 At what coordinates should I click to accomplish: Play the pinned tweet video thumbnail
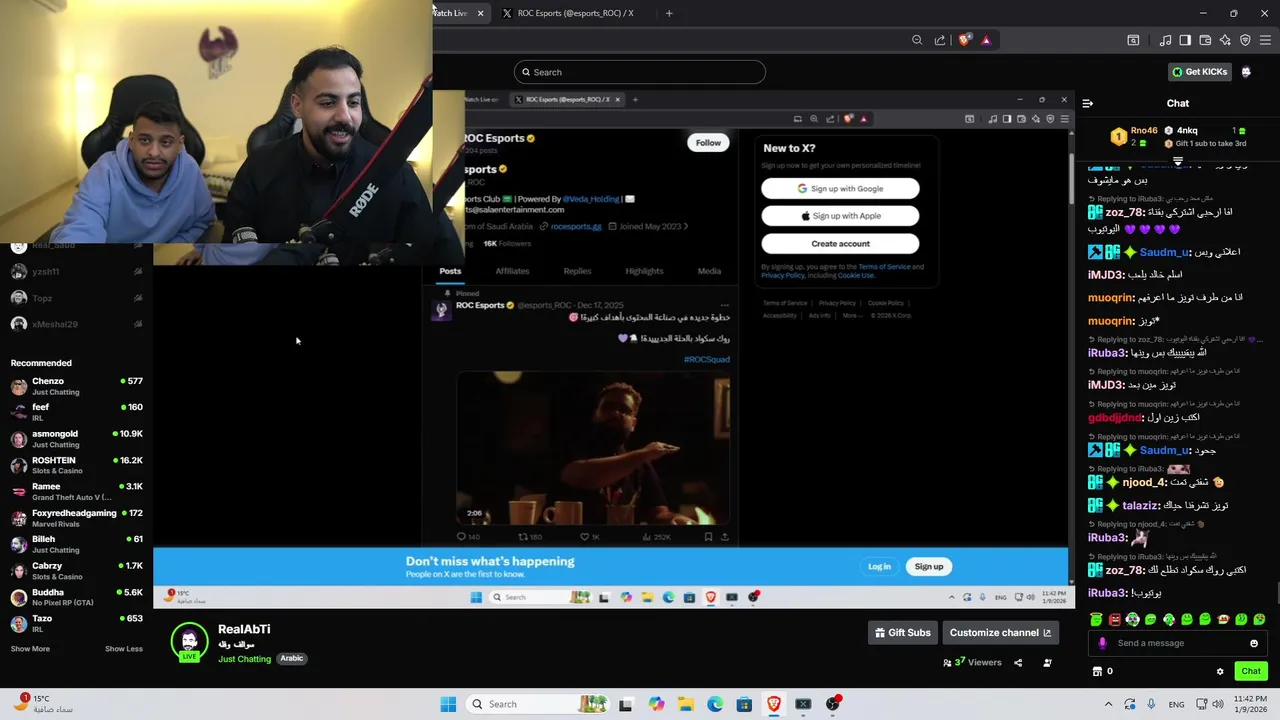click(x=593, y=448)
